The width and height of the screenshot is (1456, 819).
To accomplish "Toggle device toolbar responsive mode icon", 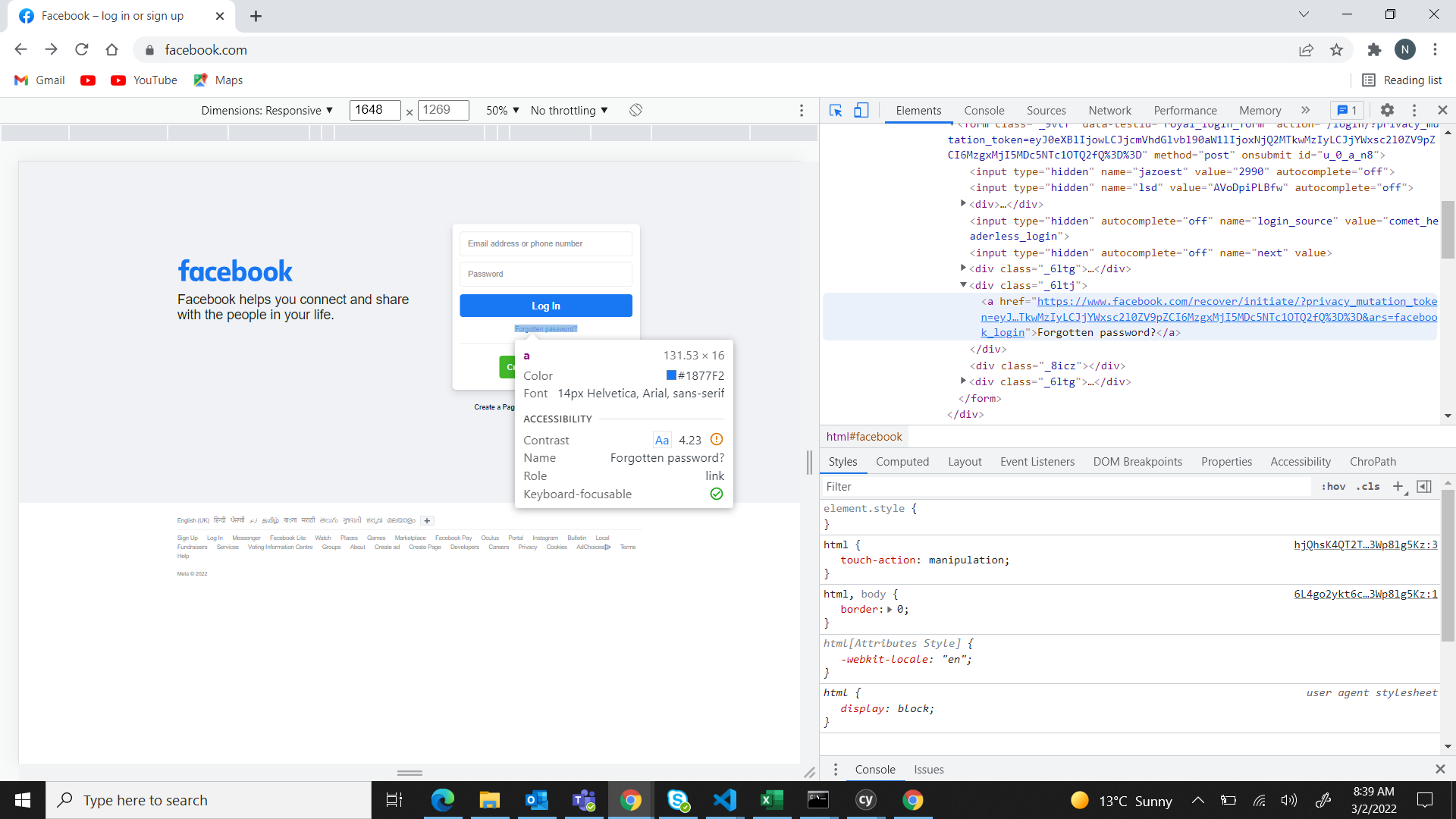I will 862,110.
